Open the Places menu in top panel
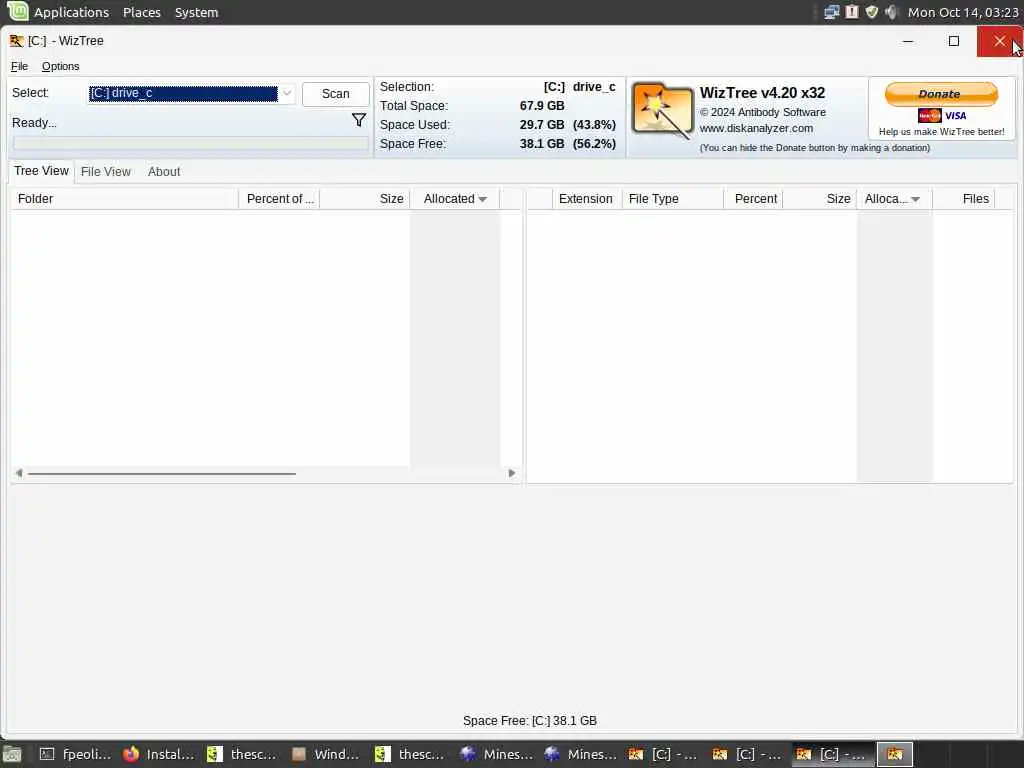Image resolution: width=1024 pixels, height=768 pixels. pos(142,12)
